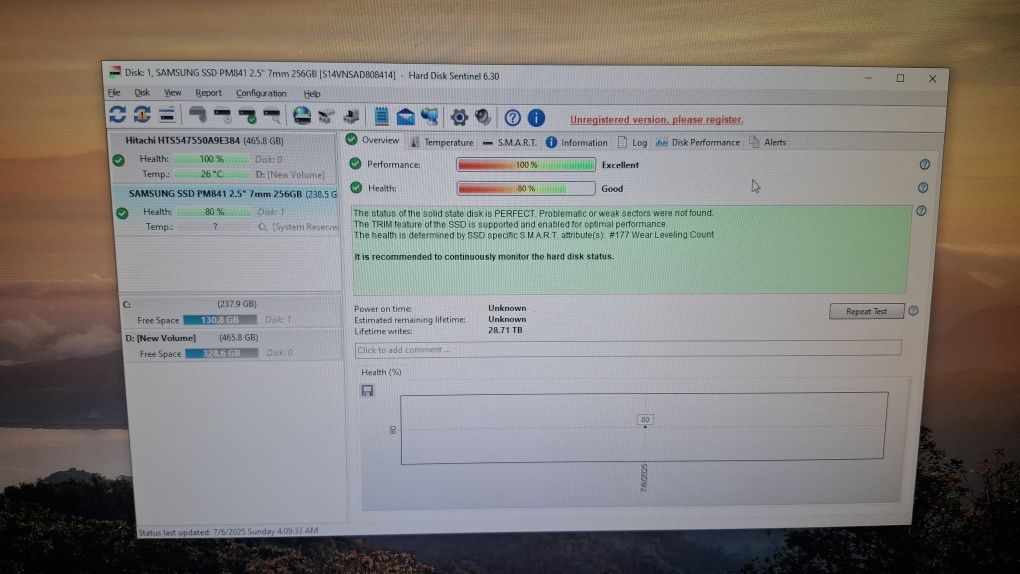
Task: Click green check icon beside Hitachi Health
Action: 118,159
